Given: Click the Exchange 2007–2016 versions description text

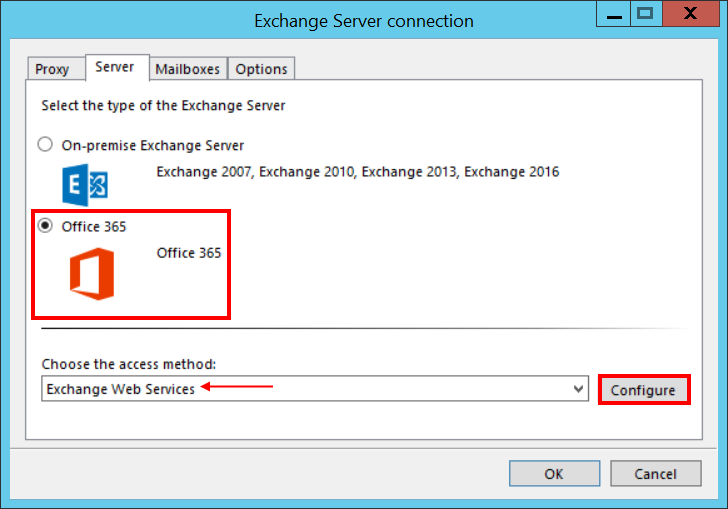Looking at the screenshot, I should pos(357,172).
